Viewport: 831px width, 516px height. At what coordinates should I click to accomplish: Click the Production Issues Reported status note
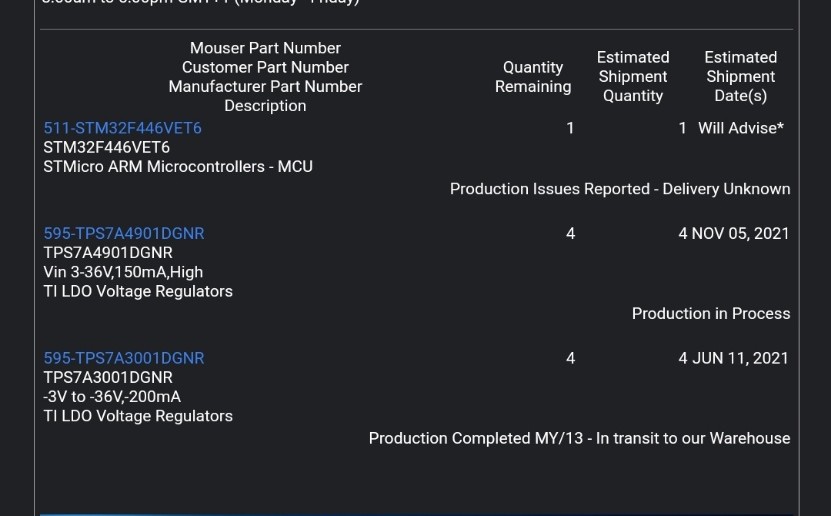pos(620,189)
